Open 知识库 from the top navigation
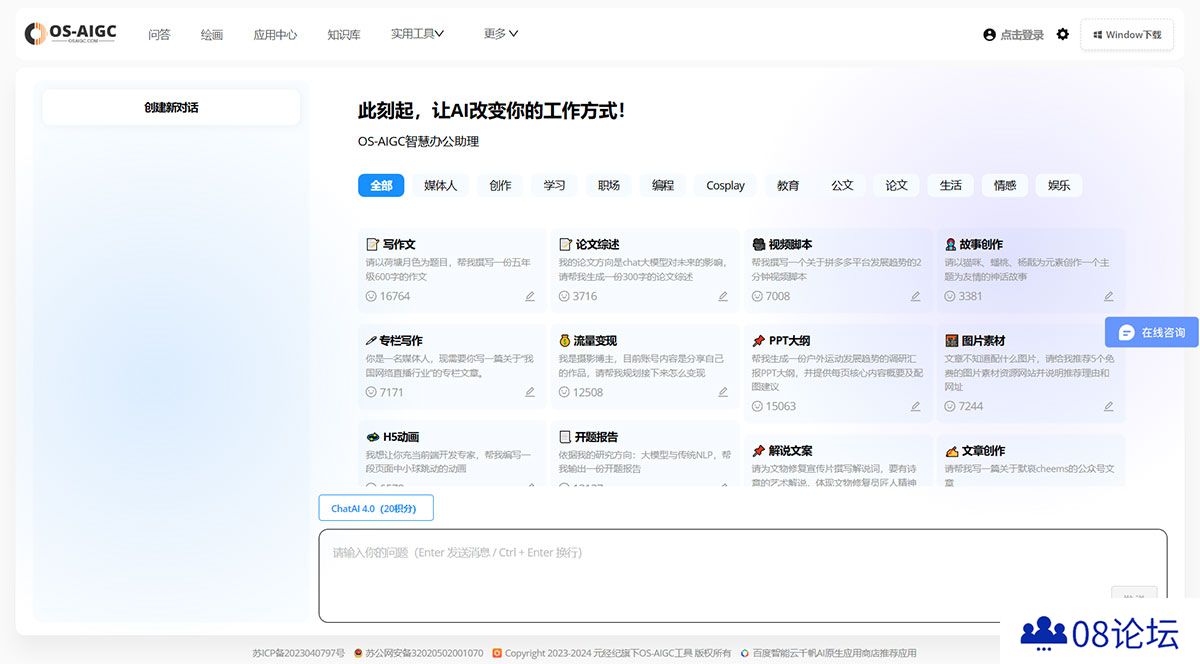Viewport: 1200px width, 664px height. pyautogui.click(x=343, y=34)
